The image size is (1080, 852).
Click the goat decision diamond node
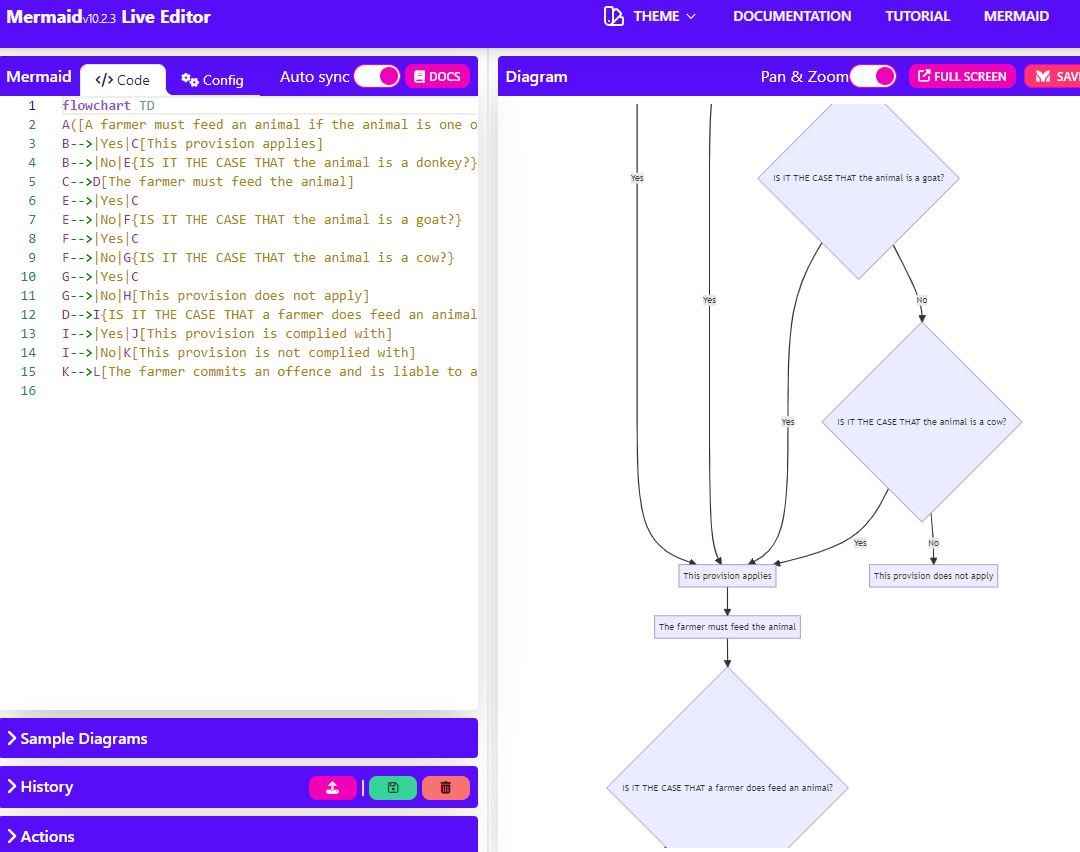858,178
